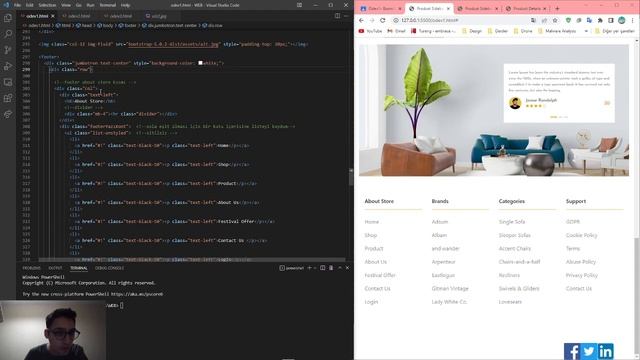The image size is (640, 360).
Task: Open Source Control view in activity bar
Action: (8, 50)
